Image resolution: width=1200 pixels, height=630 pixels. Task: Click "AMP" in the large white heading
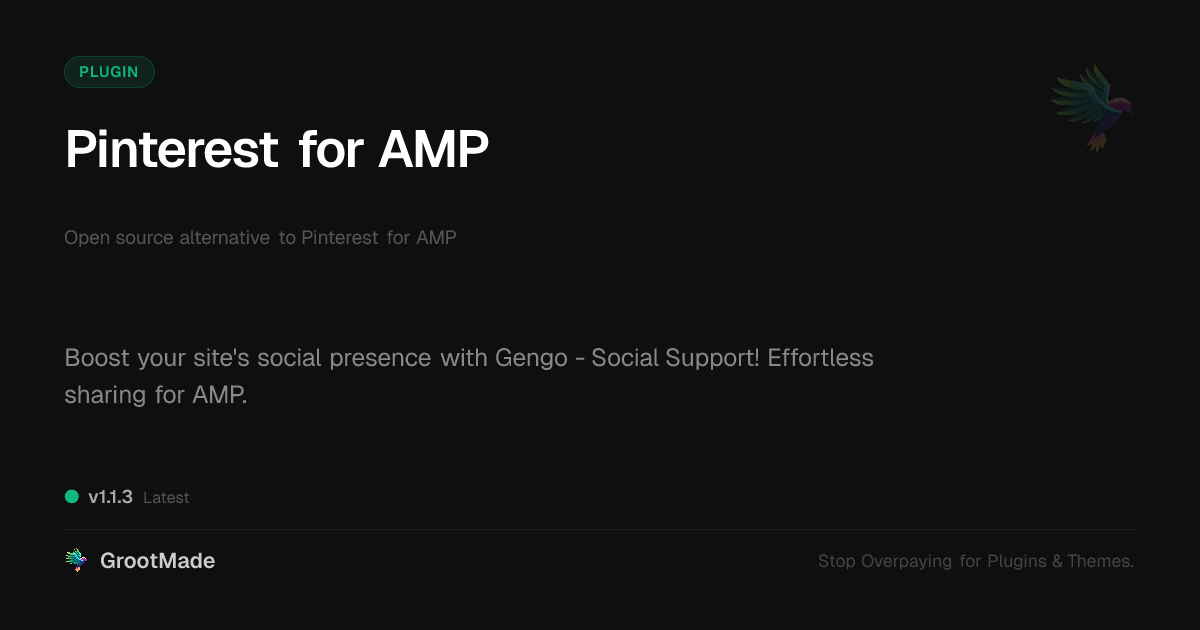click(433, 150)
